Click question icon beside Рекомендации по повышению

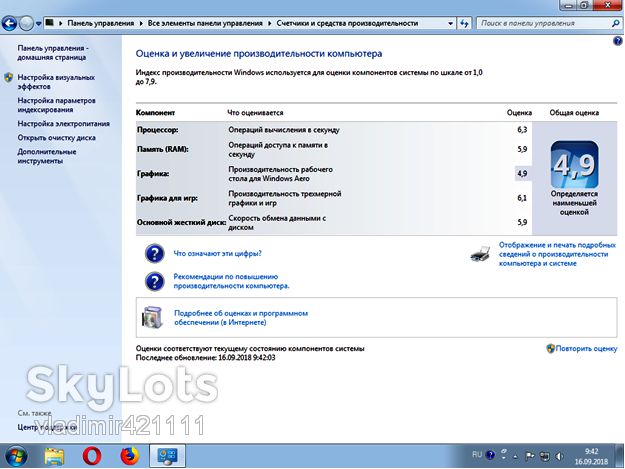[x=154, y=281]
